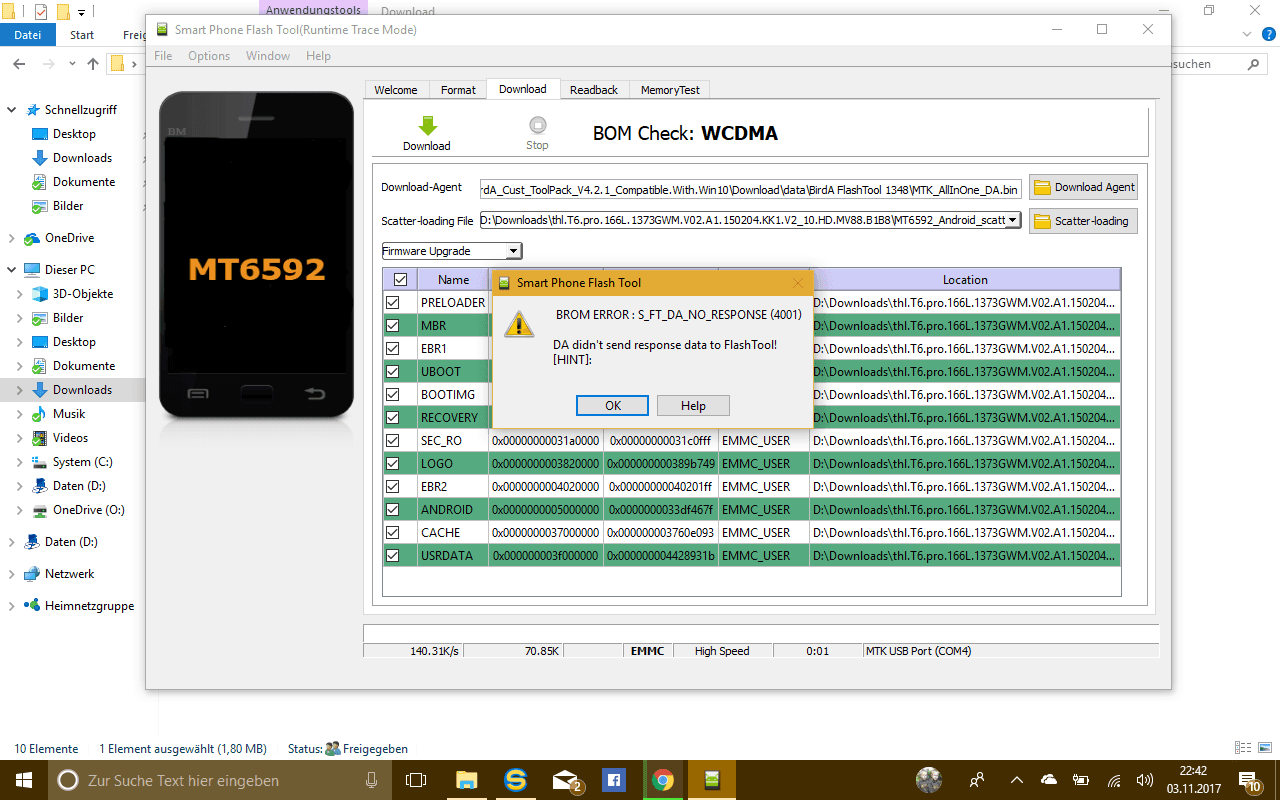This screenshot has height=800, width=1280.
Task: Click OK in the BROM error dialog
Action: pyautogui.click(x=613, y=405)
